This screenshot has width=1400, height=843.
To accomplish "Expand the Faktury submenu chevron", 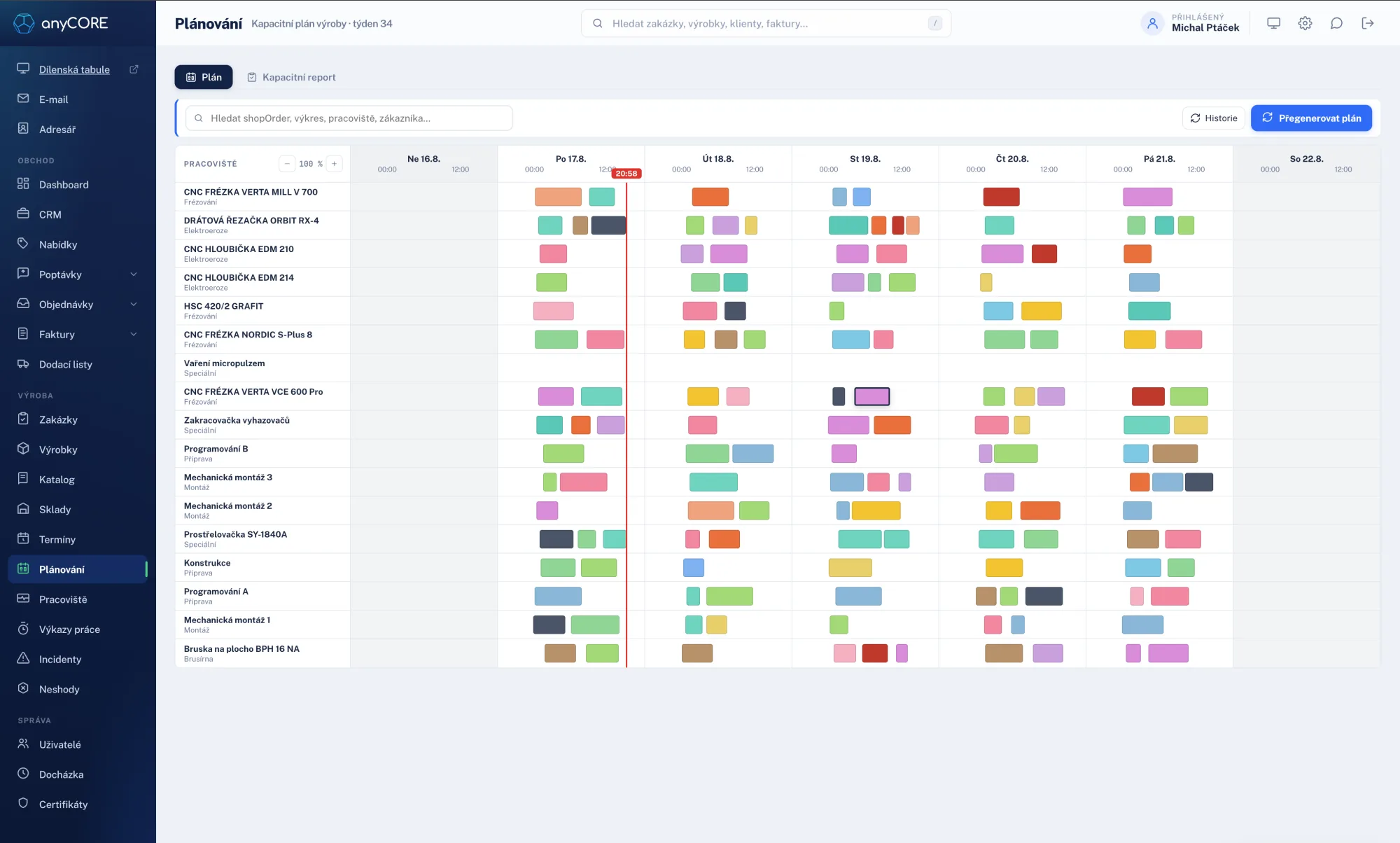I will [x=134, y=334].
